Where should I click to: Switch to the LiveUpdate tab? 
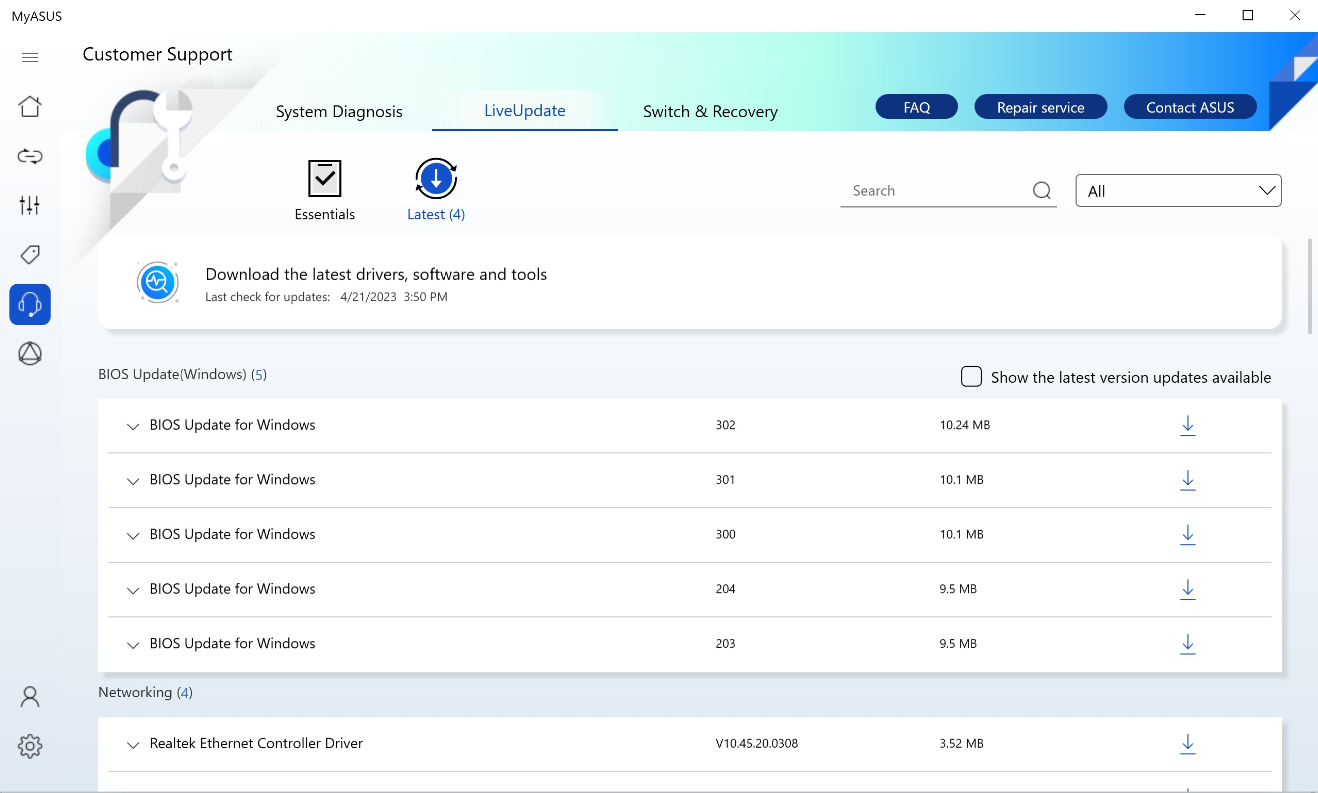[x=525, y=111]
